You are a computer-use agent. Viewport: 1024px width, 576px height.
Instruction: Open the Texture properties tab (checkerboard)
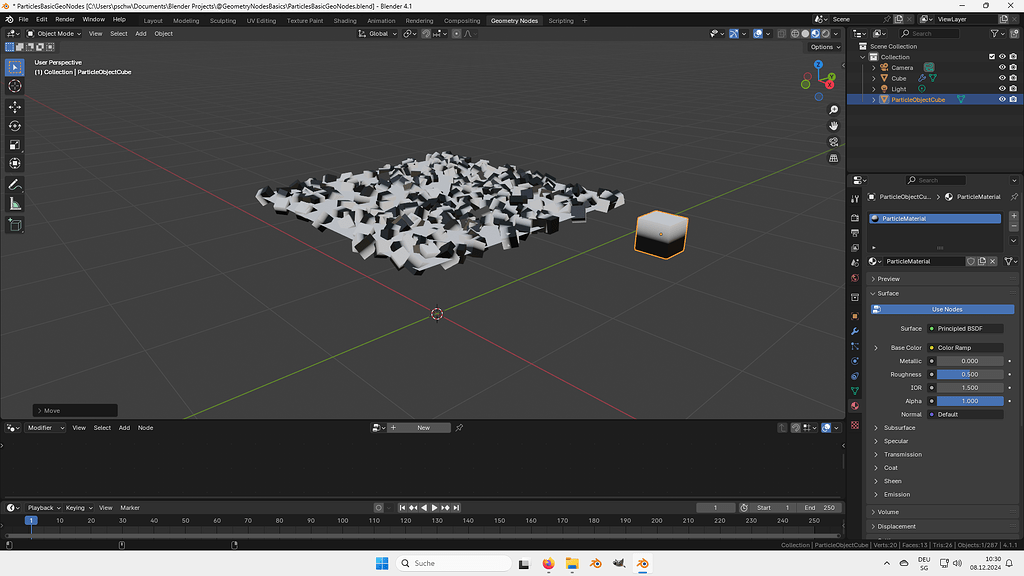point(855,425)
